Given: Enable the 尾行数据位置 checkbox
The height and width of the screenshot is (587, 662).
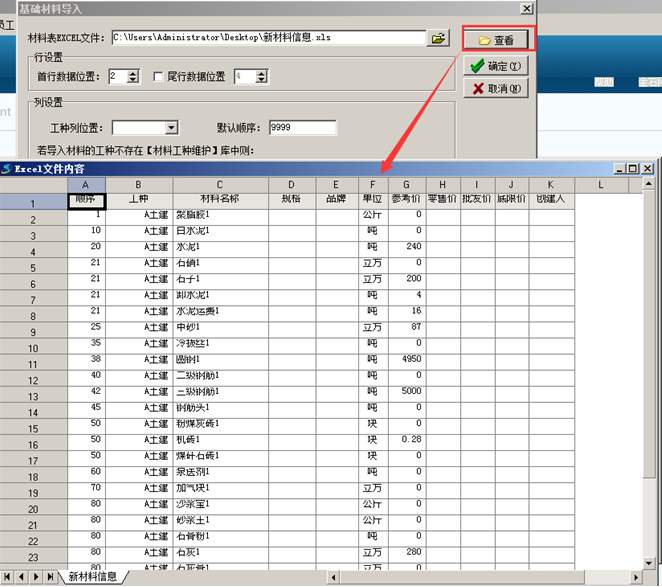Looking at the screenshot, I should pos(159,76).
